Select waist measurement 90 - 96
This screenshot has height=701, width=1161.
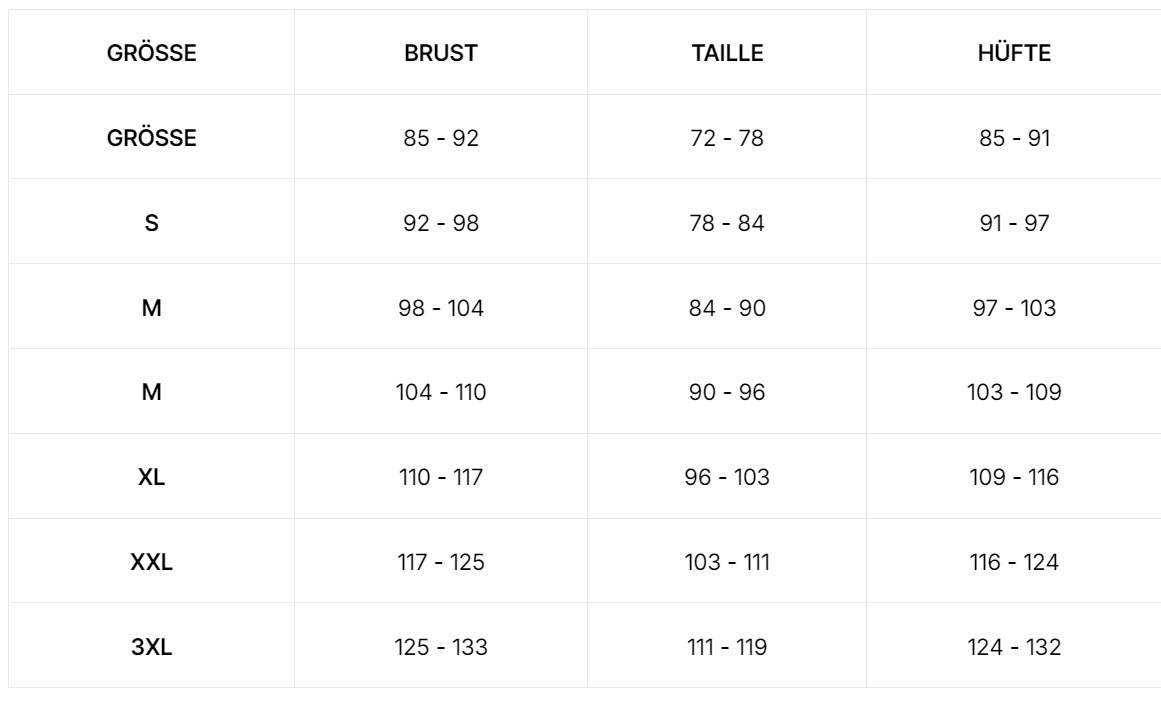[x=727, y=393]
